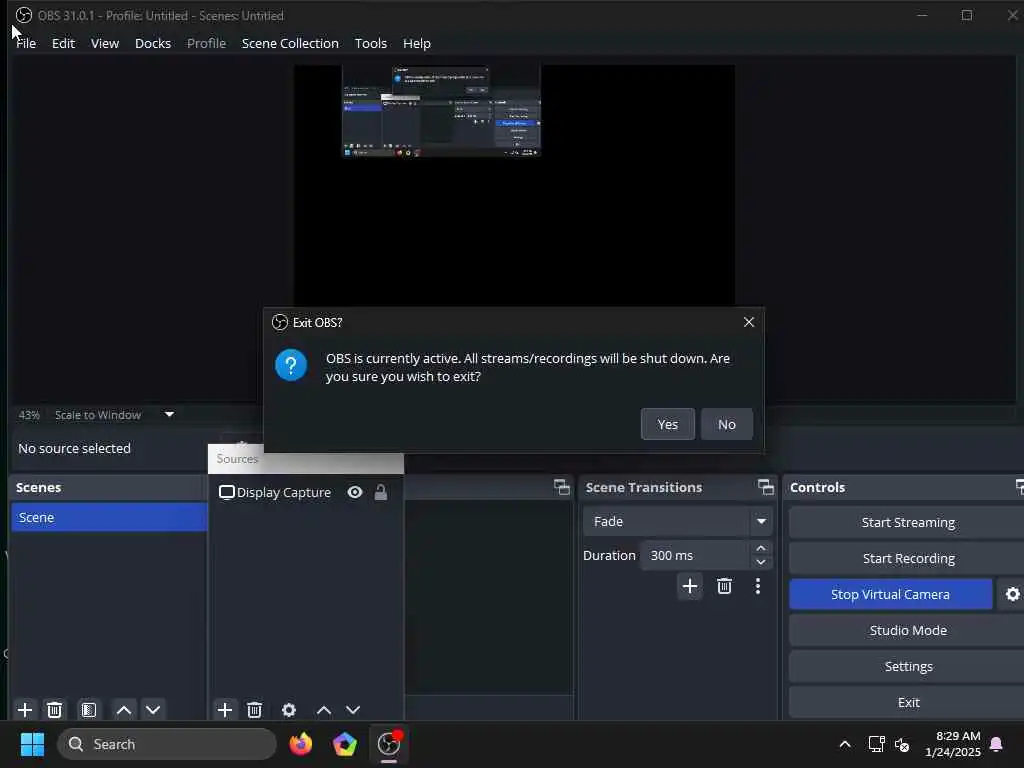
Task: Add a new source with plus icon
Action: coord(225,710)
